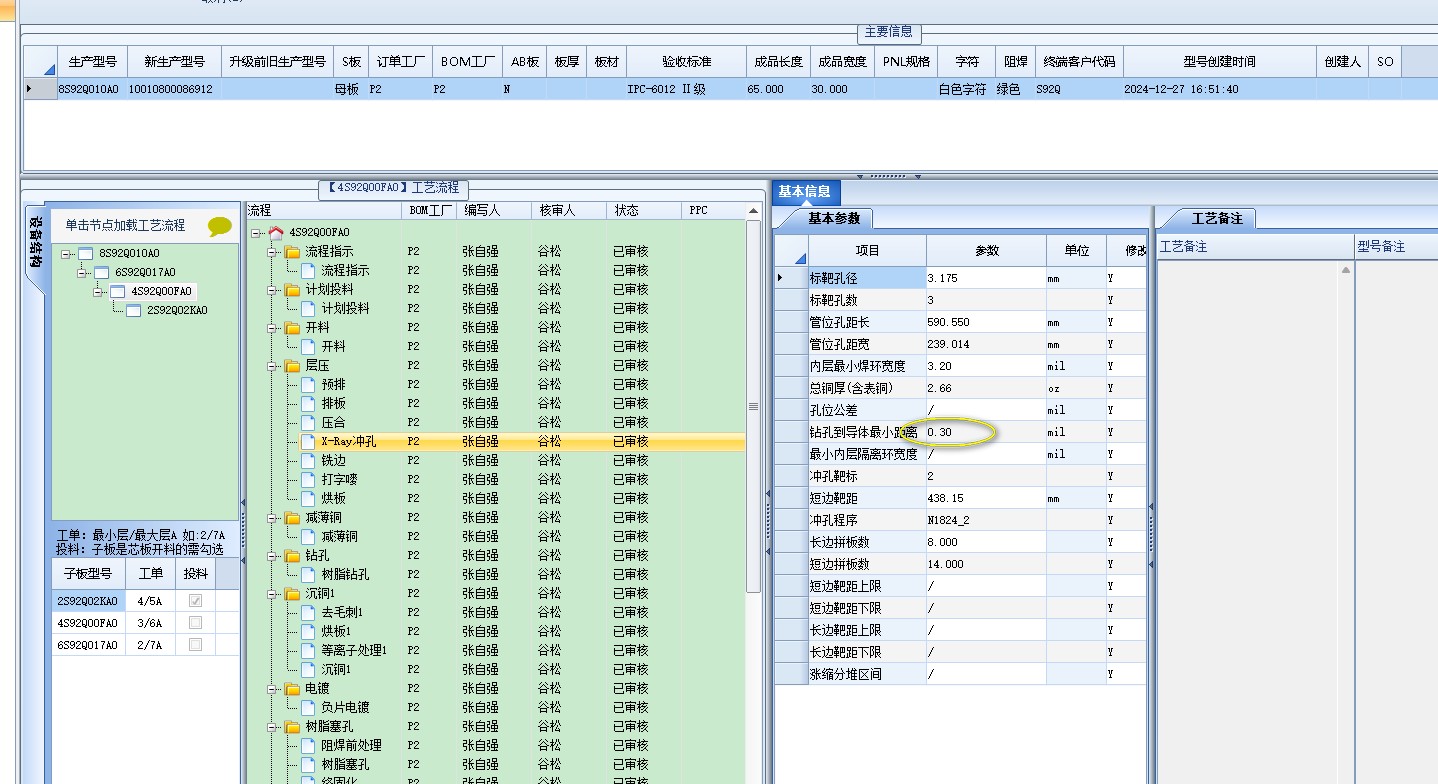Click the 4/5A work order cell
This screenshot has height=784, width=1438.
(150, 601)
